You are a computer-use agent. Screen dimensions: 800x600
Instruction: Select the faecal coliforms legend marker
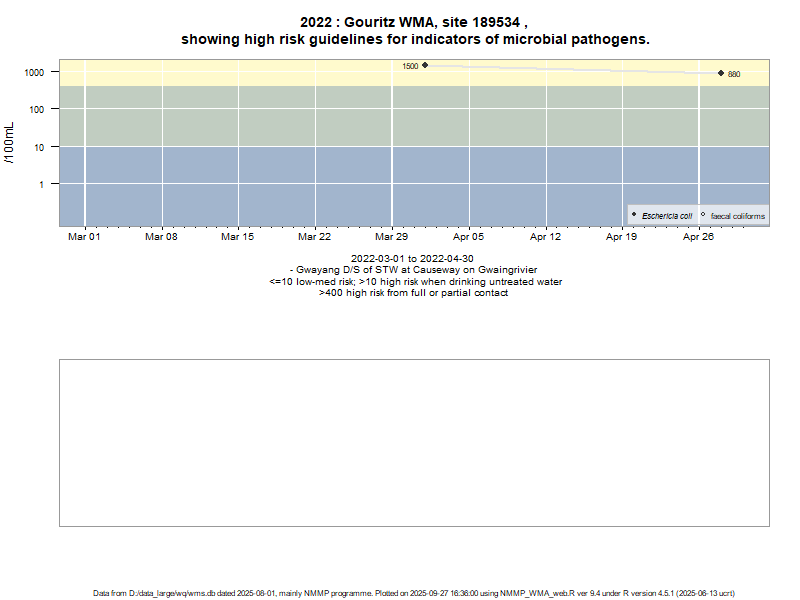pos(703,215)
